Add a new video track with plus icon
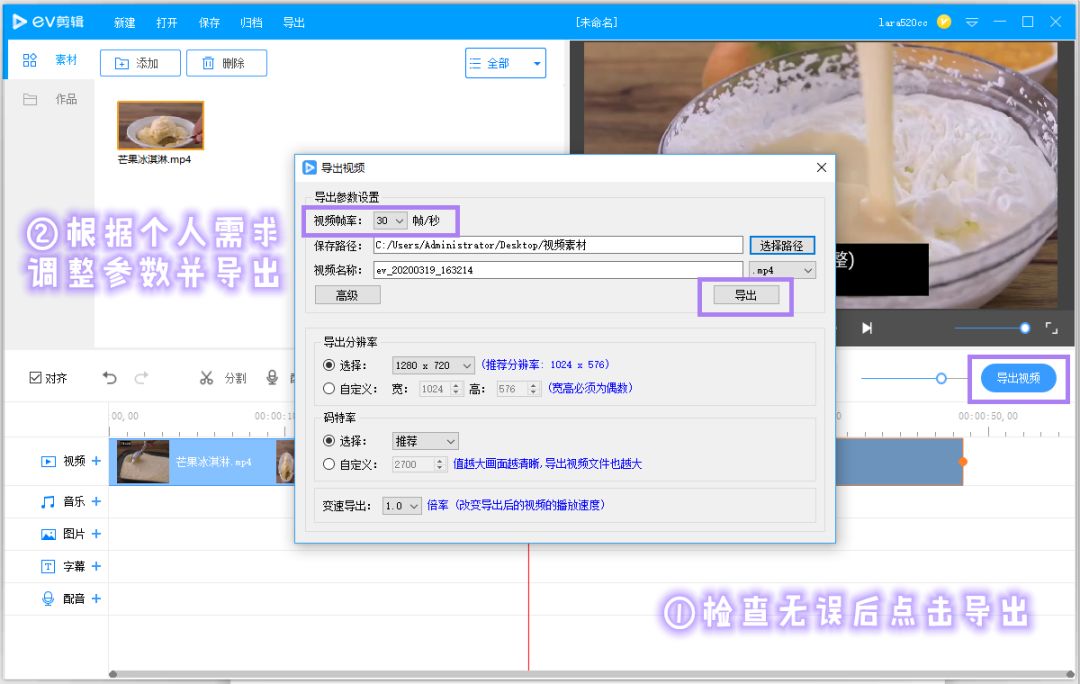This screenshot has height=684, width=1080. point(97,461)
